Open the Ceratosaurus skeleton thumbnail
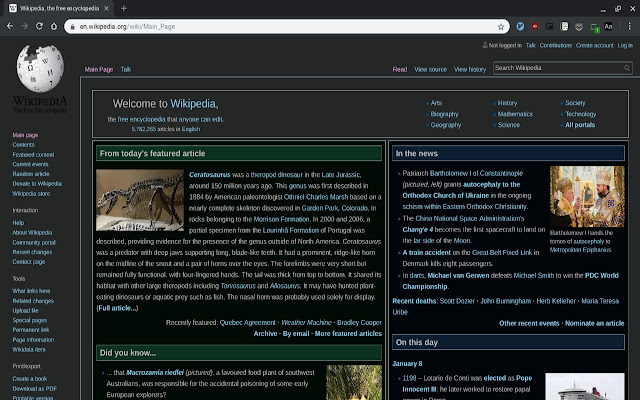This screenshot has width=640, height=400. tap(140, 200)
